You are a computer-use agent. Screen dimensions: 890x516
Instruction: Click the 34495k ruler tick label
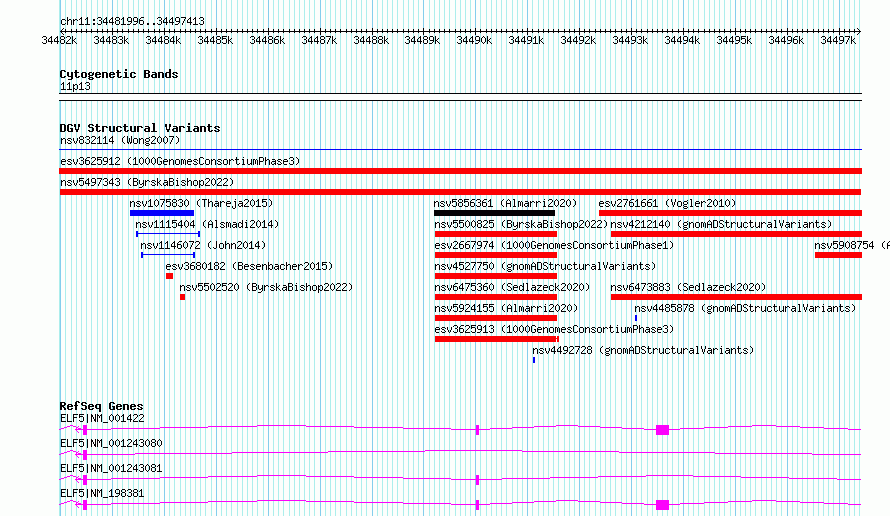[734, 40]
